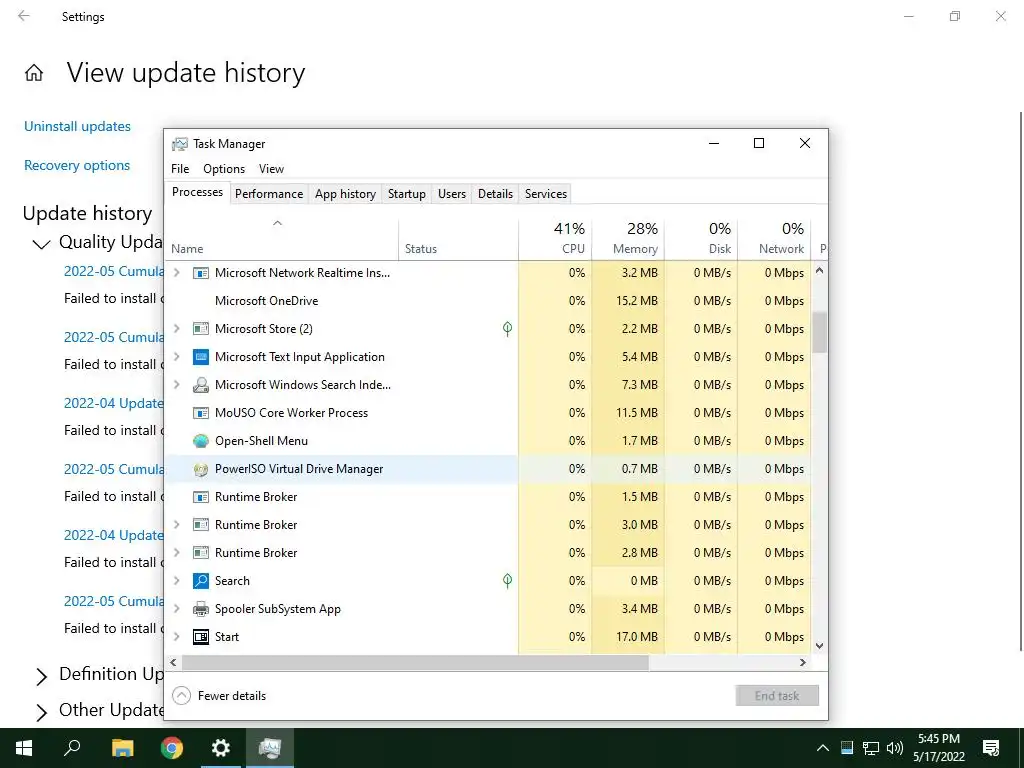Click the Microsoft Text Input Application icon
This screenshot has width=1024, height=768.
pyautogui.click(x=200, y=357)
